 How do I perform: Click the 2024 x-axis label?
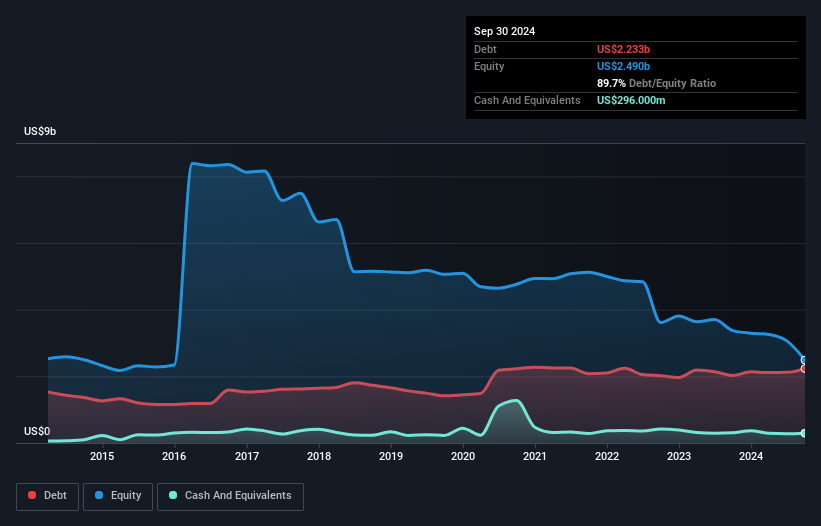click(x=751, y=456)
